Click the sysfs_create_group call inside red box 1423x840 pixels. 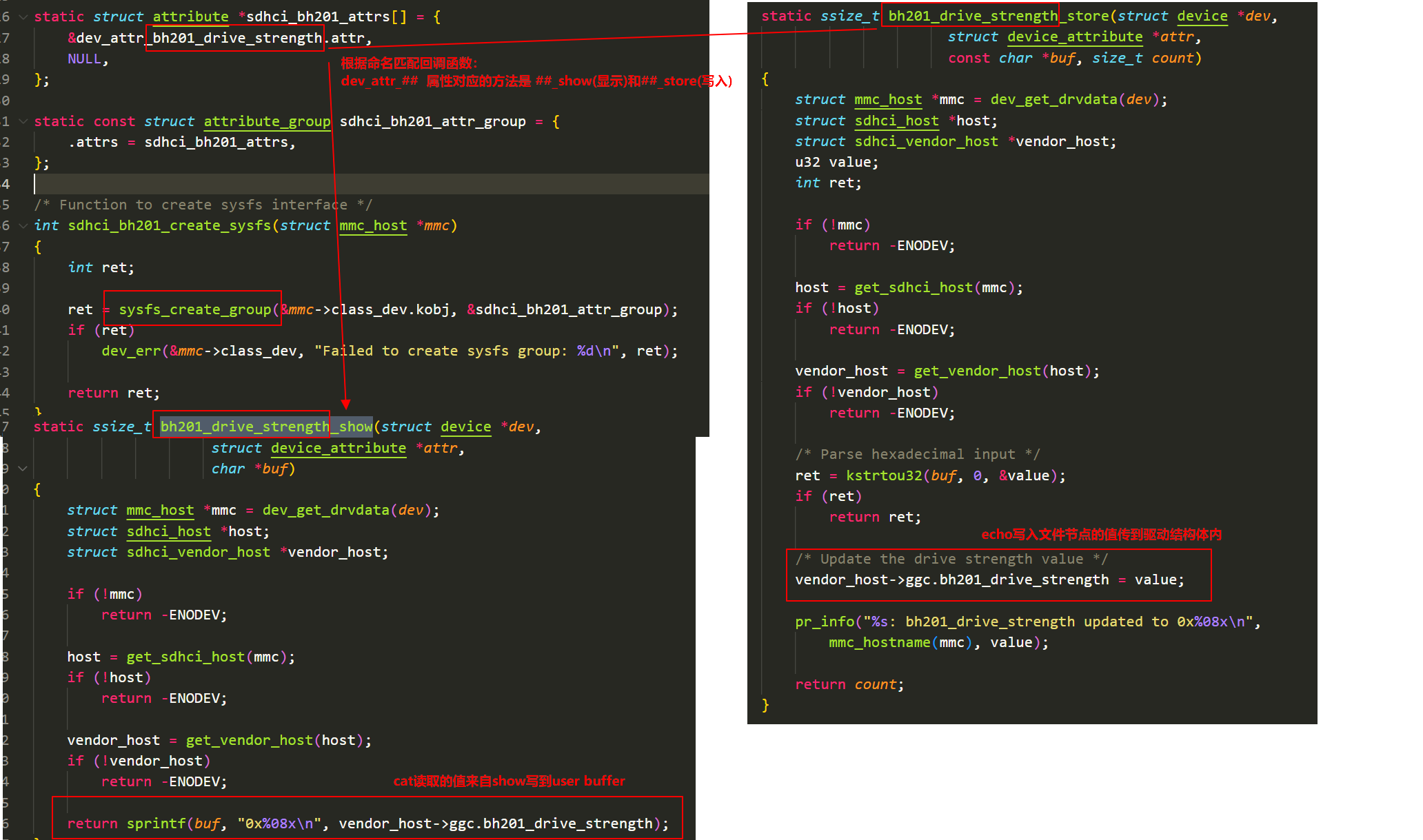click(194, 309)
